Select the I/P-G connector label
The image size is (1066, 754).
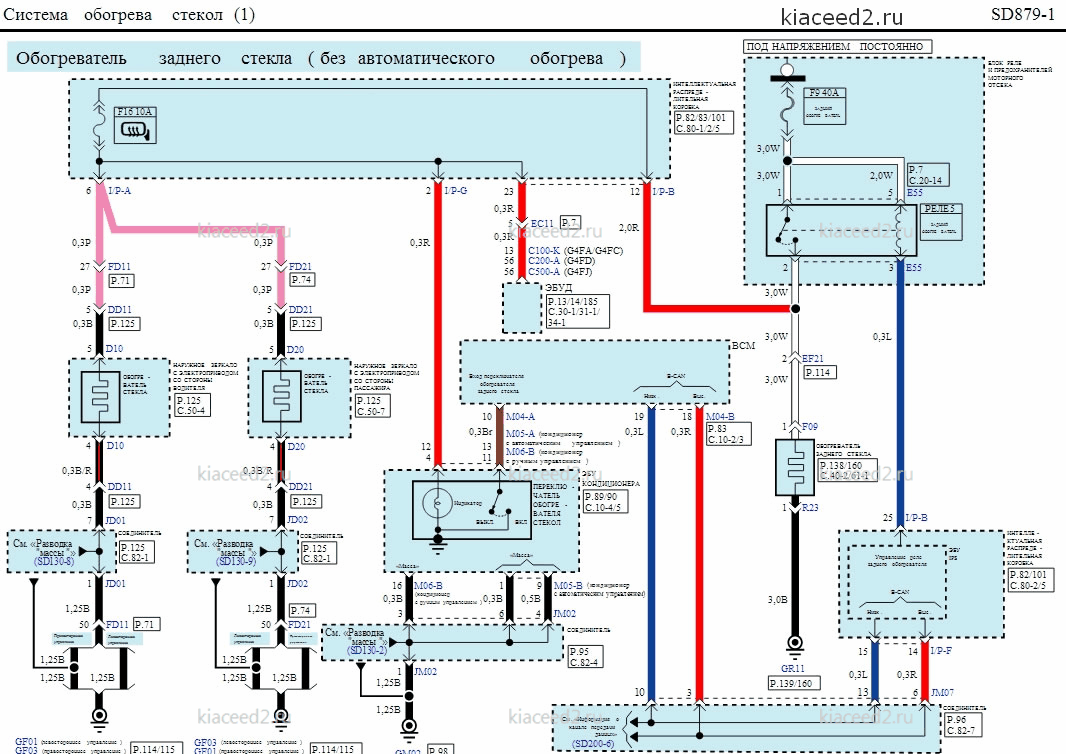click(456, 191)
